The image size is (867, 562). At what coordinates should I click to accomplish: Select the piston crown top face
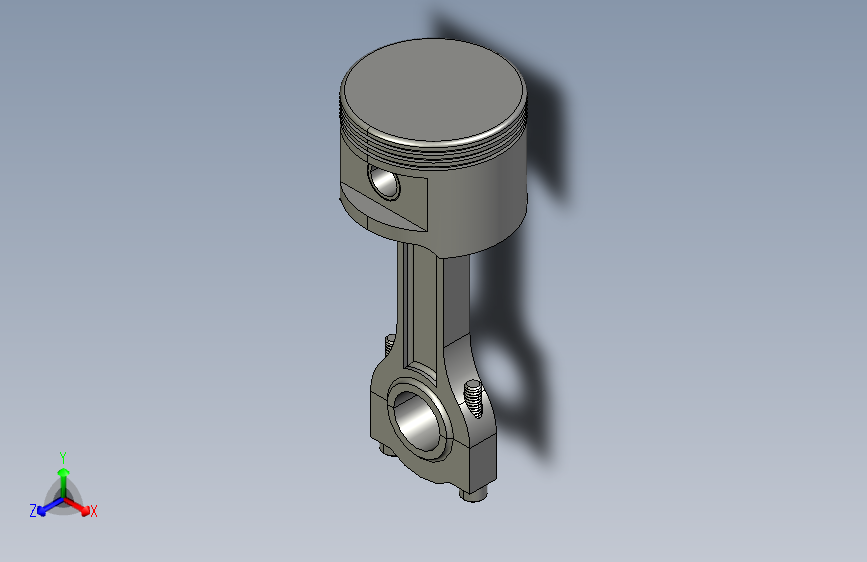click(433, 88)
